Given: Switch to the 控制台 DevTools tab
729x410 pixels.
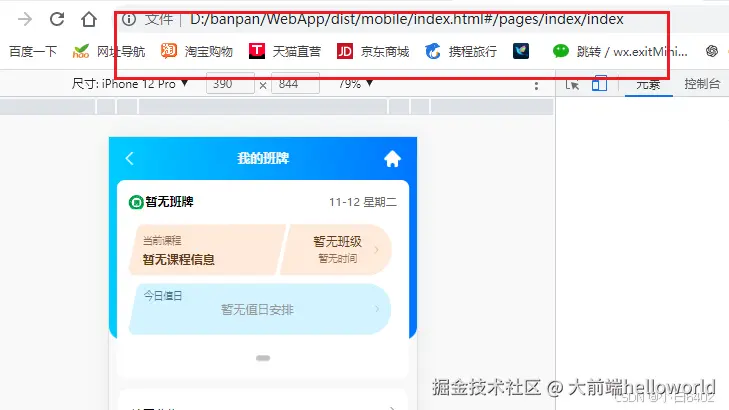Looking at the screenshot, I should [702, 84].
